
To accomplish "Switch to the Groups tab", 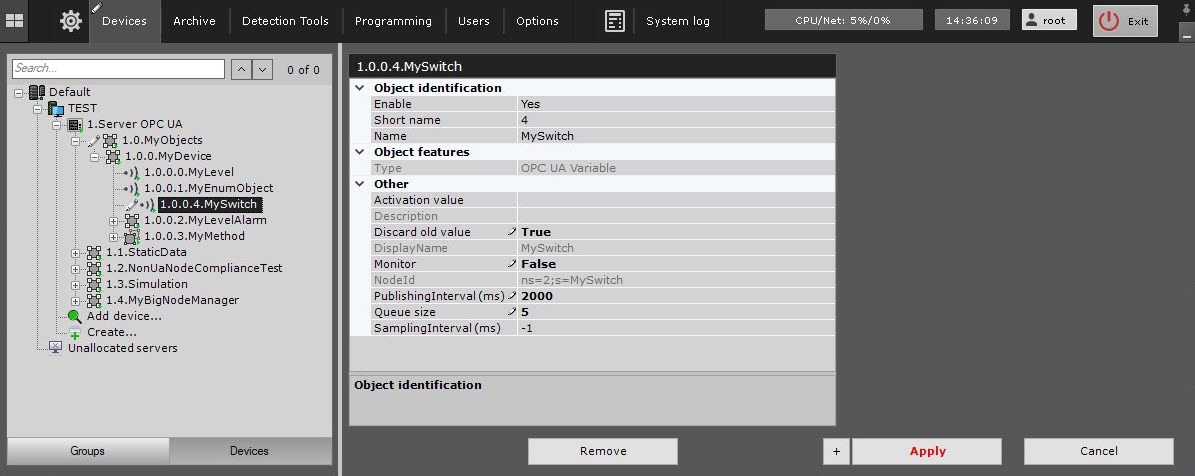I will tap(88, 451).
